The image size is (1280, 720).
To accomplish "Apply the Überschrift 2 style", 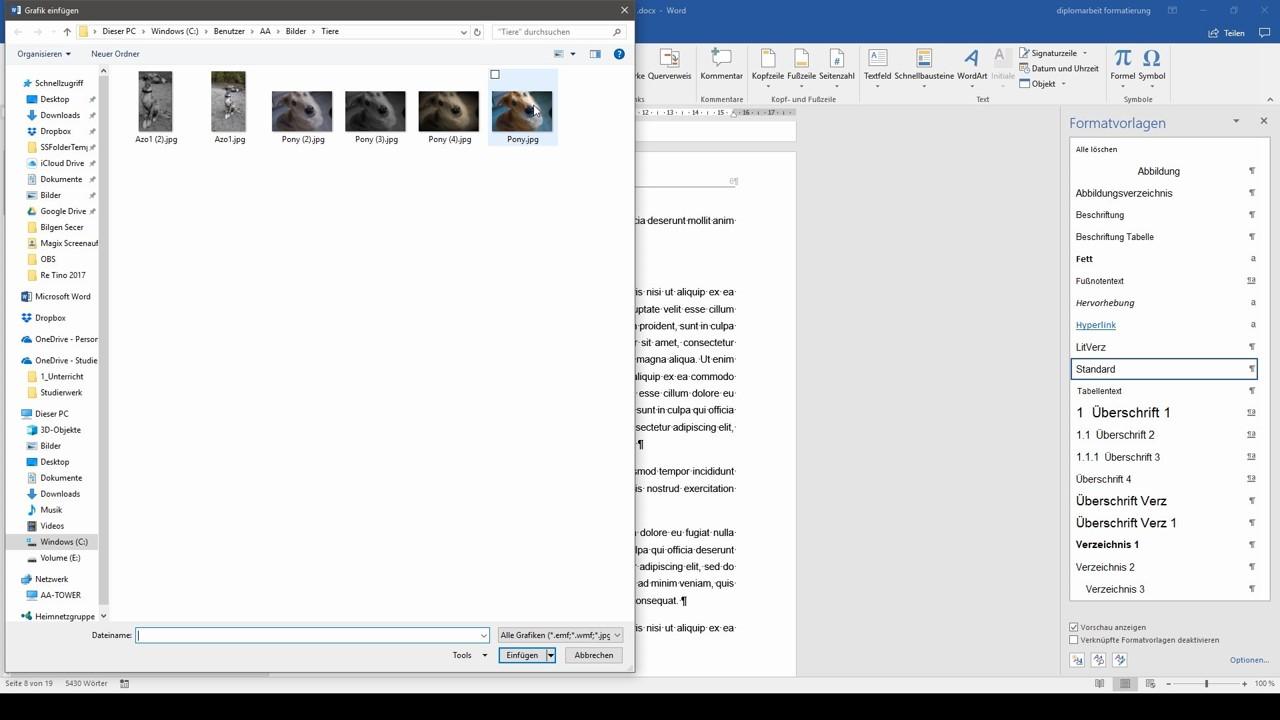I will [x=1163, y=435].
